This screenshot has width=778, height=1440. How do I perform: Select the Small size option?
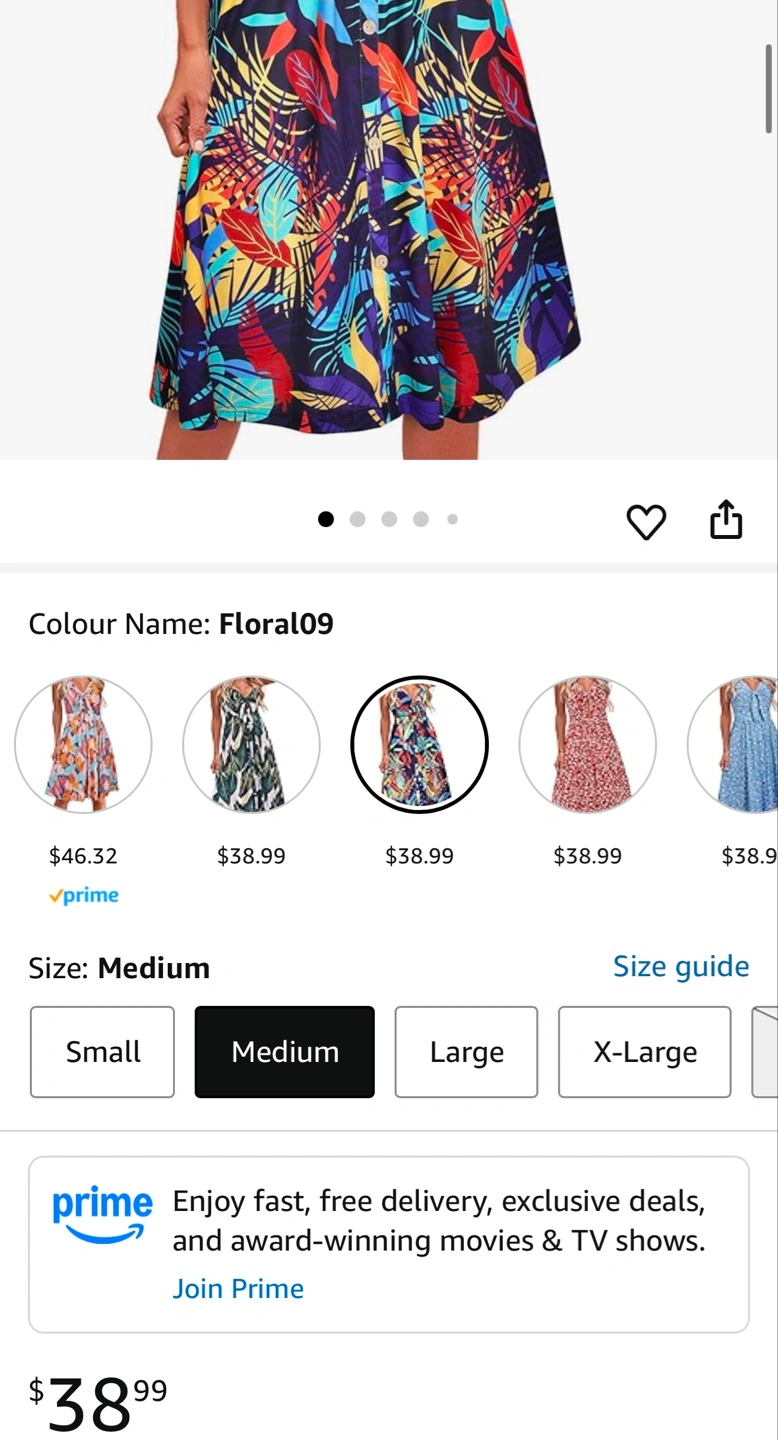click(x=102, y=1052)
